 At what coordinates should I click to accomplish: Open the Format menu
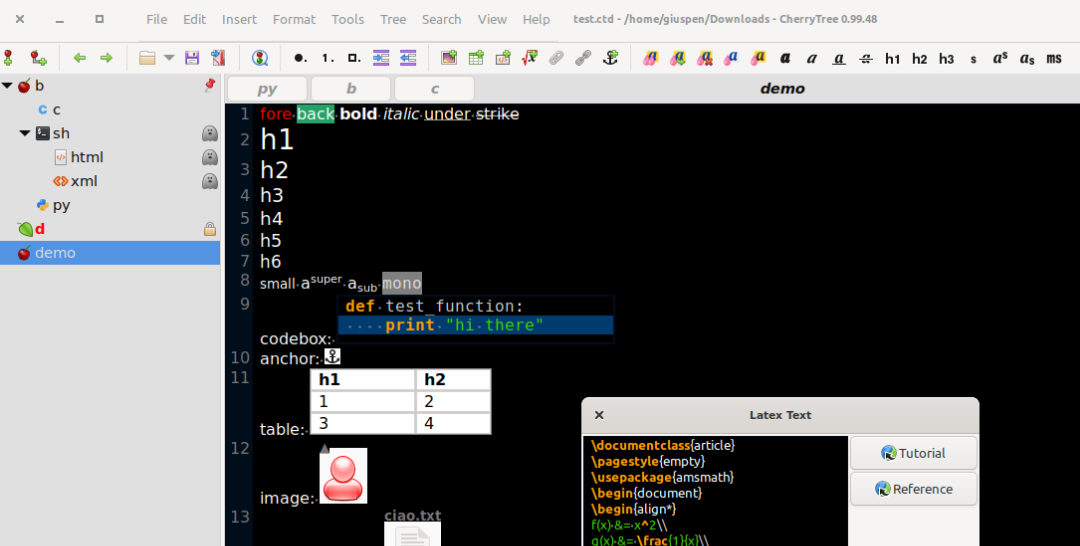(x=294, y=19)
